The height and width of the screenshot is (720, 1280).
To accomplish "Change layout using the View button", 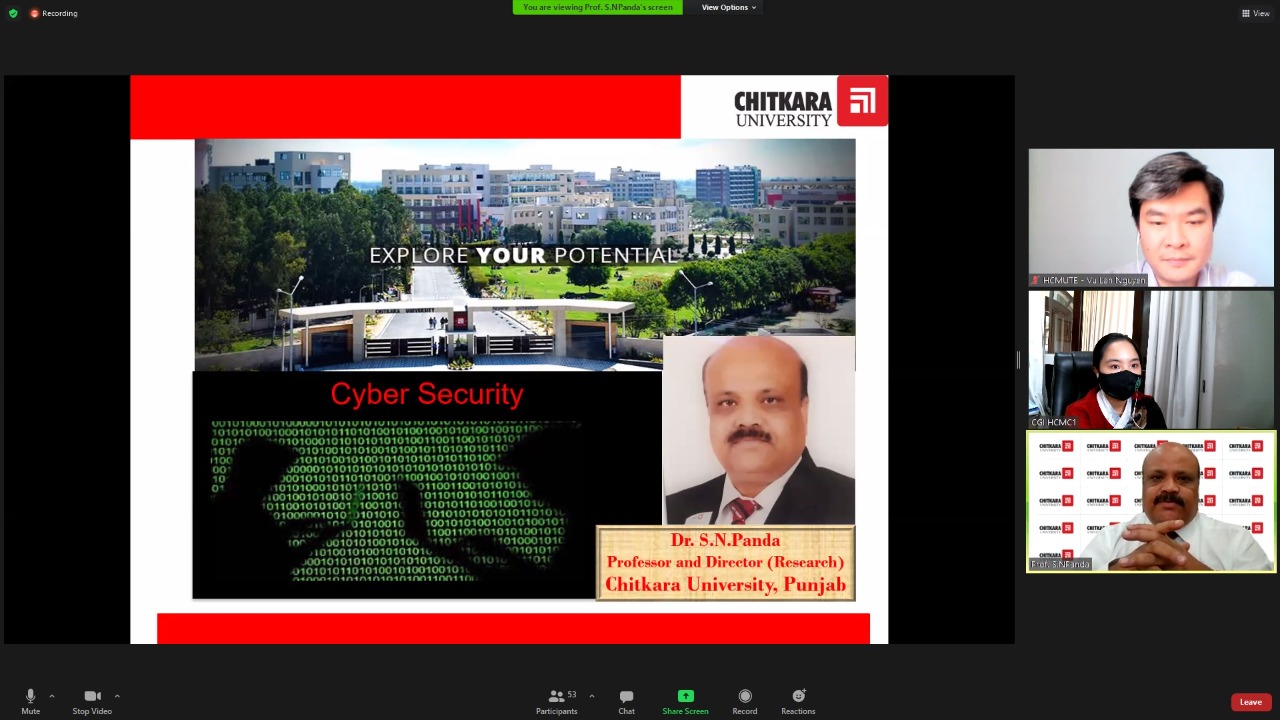I will [x=1256, y=13].
